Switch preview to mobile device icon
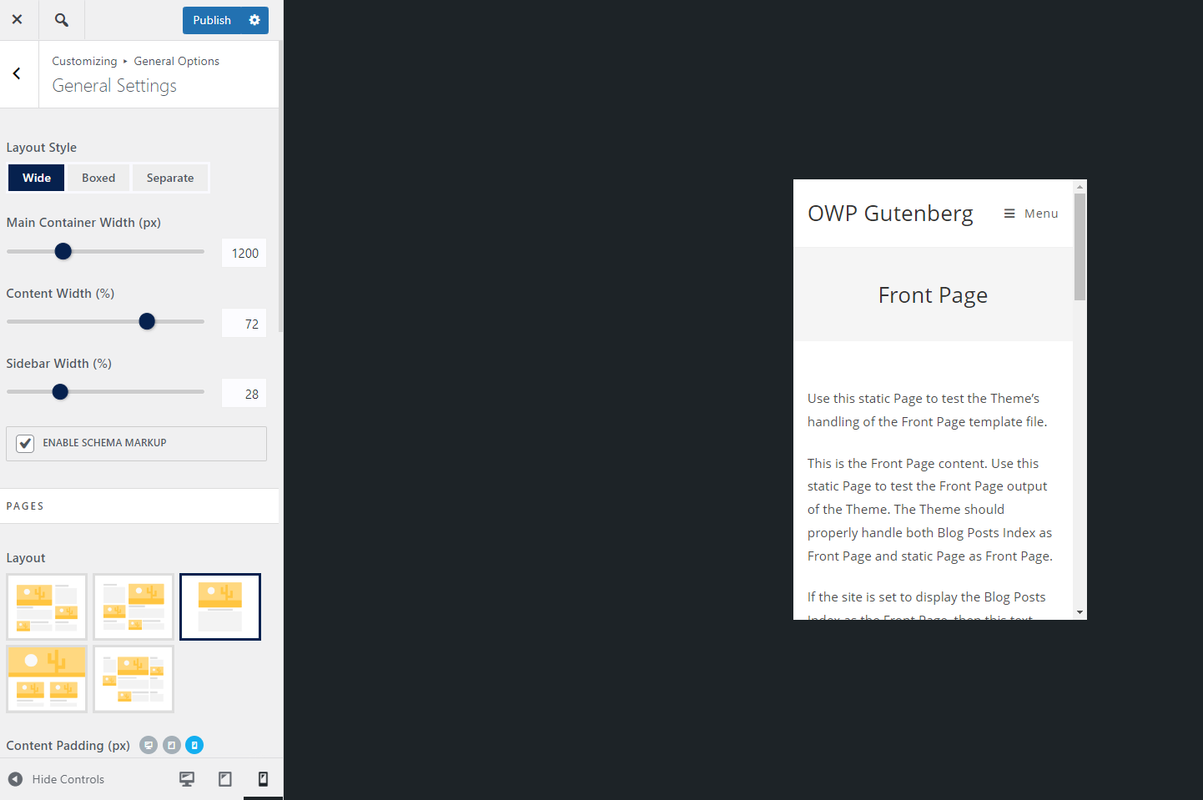This screenshot has height=800, width=1203. 263,779
